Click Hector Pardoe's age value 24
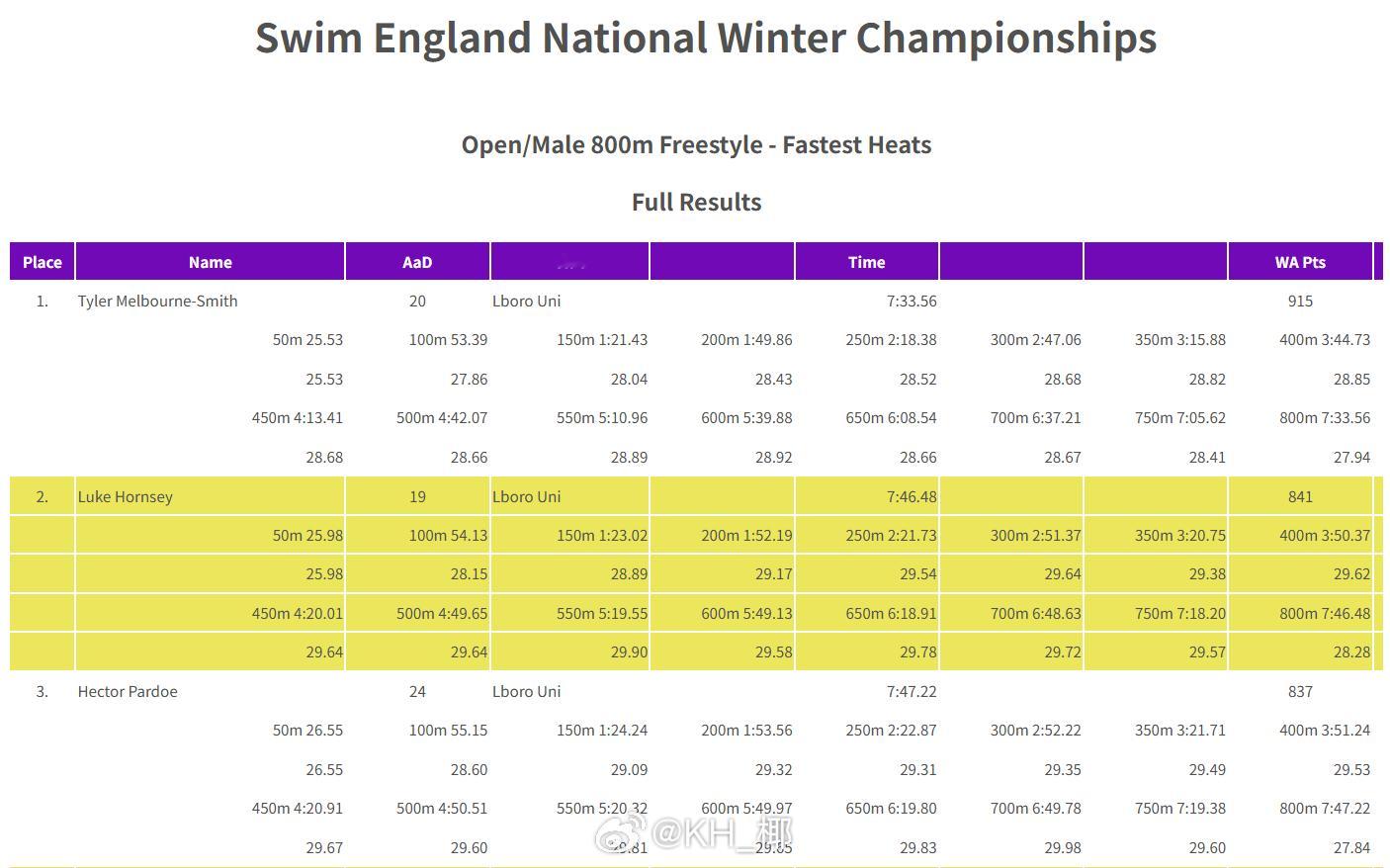Screen dimensions: 1390x868 coord(417,691)
